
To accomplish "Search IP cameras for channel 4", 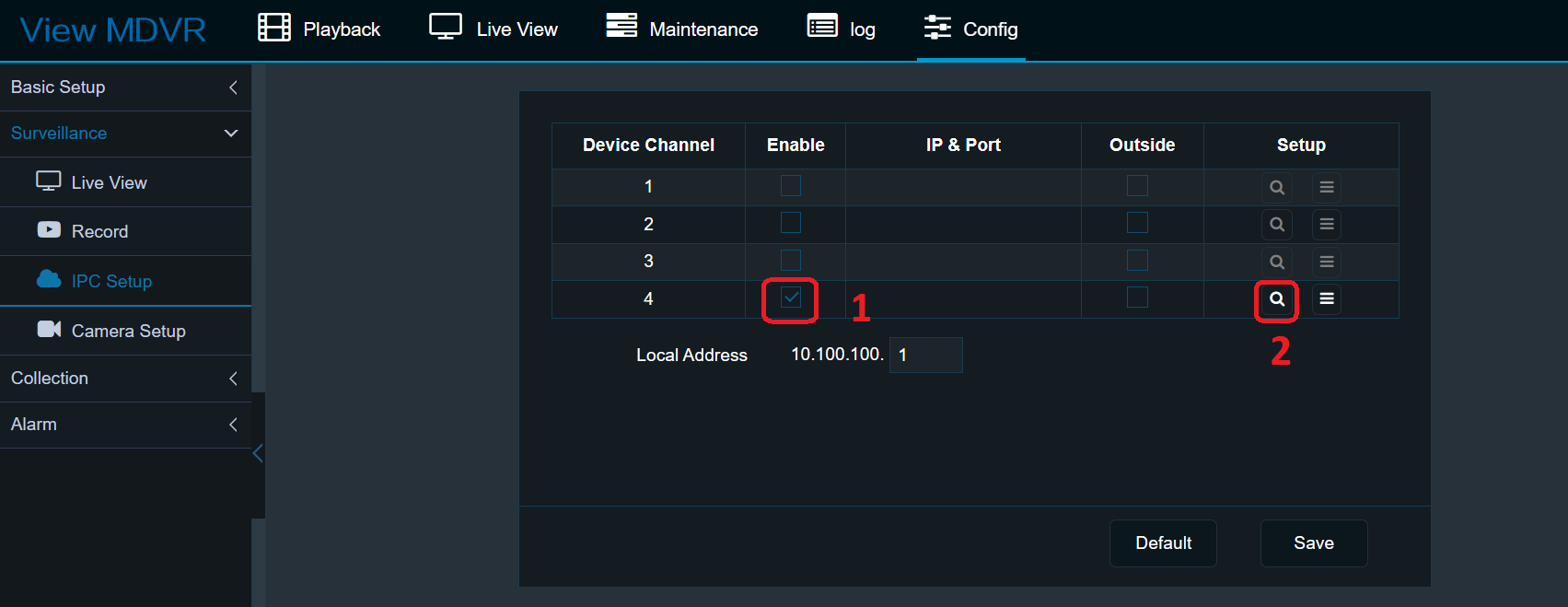I will point(1276,299).
